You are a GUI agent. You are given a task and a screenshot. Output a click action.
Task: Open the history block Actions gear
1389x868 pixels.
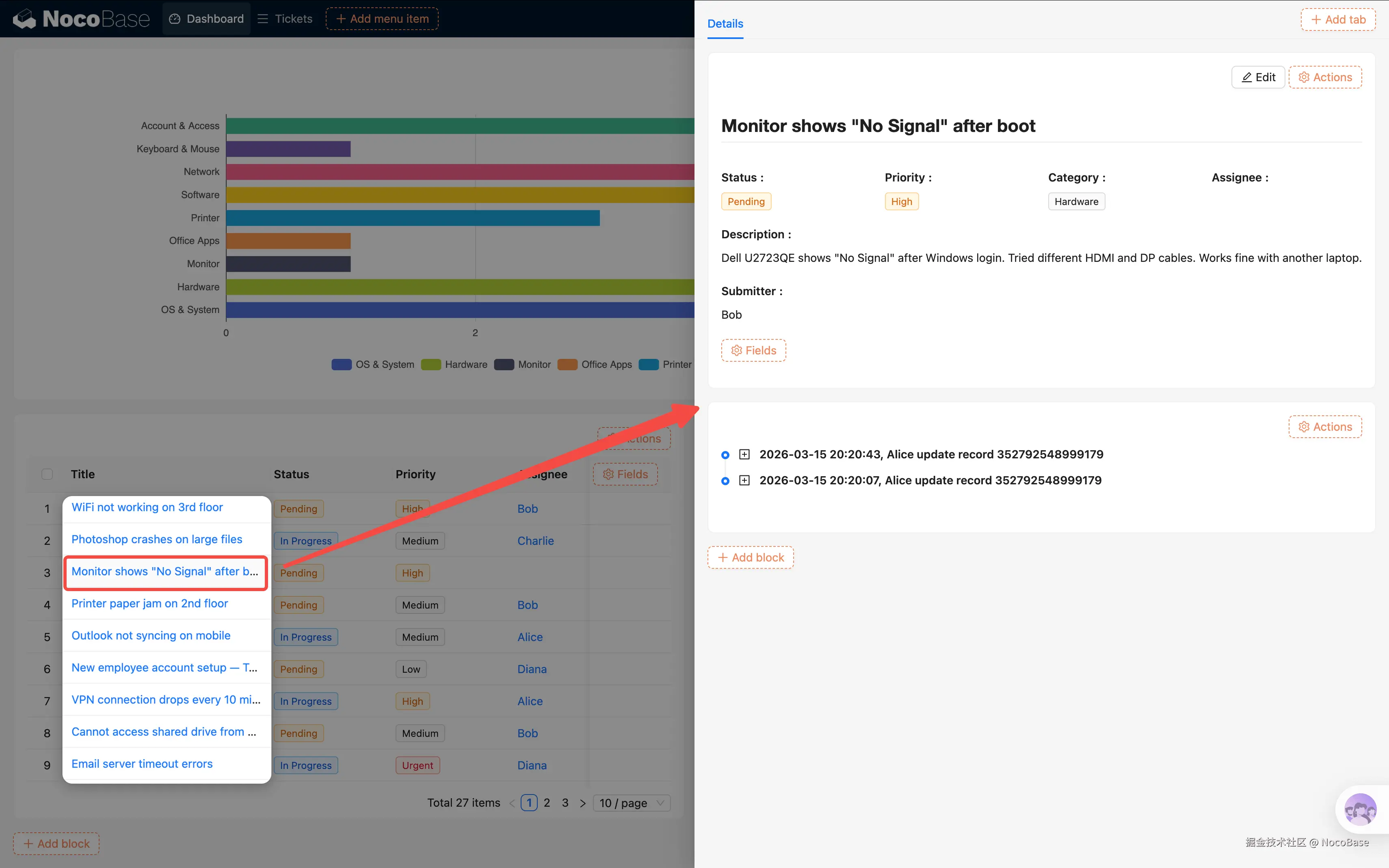point(1325,427)
